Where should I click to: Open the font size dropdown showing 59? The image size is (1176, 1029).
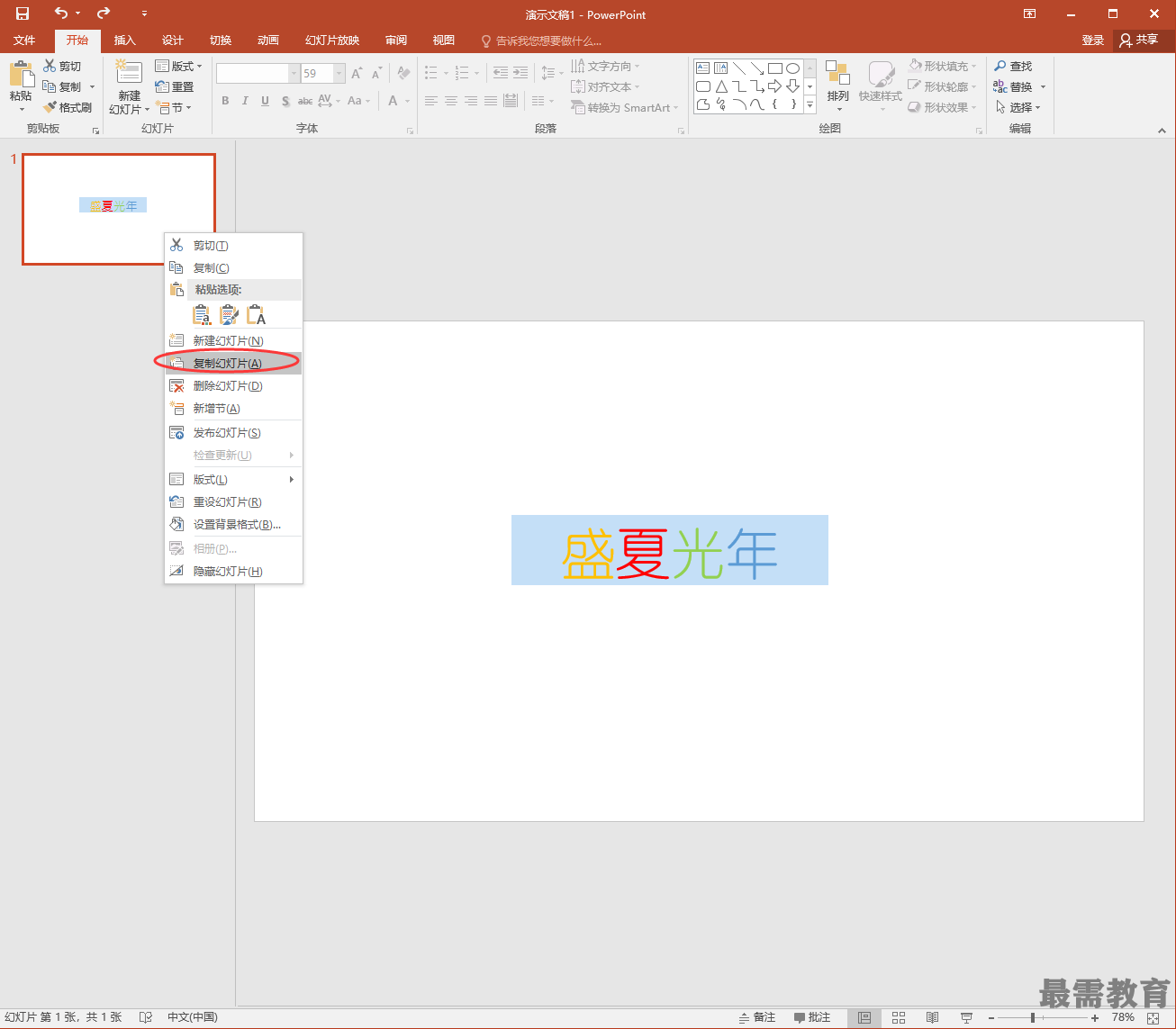point(339,73)
